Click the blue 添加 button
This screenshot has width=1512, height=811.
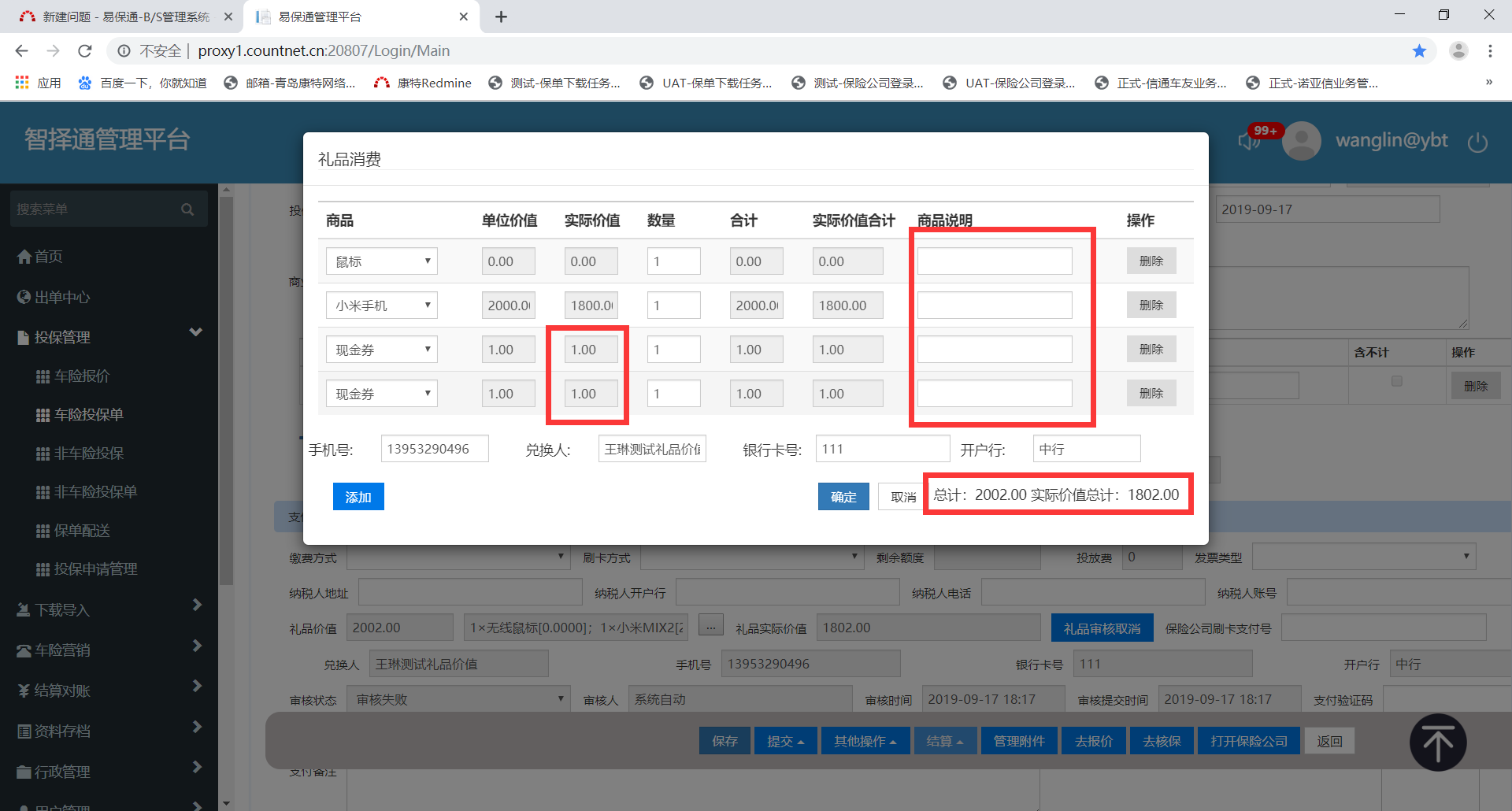(x=358, y=497)
